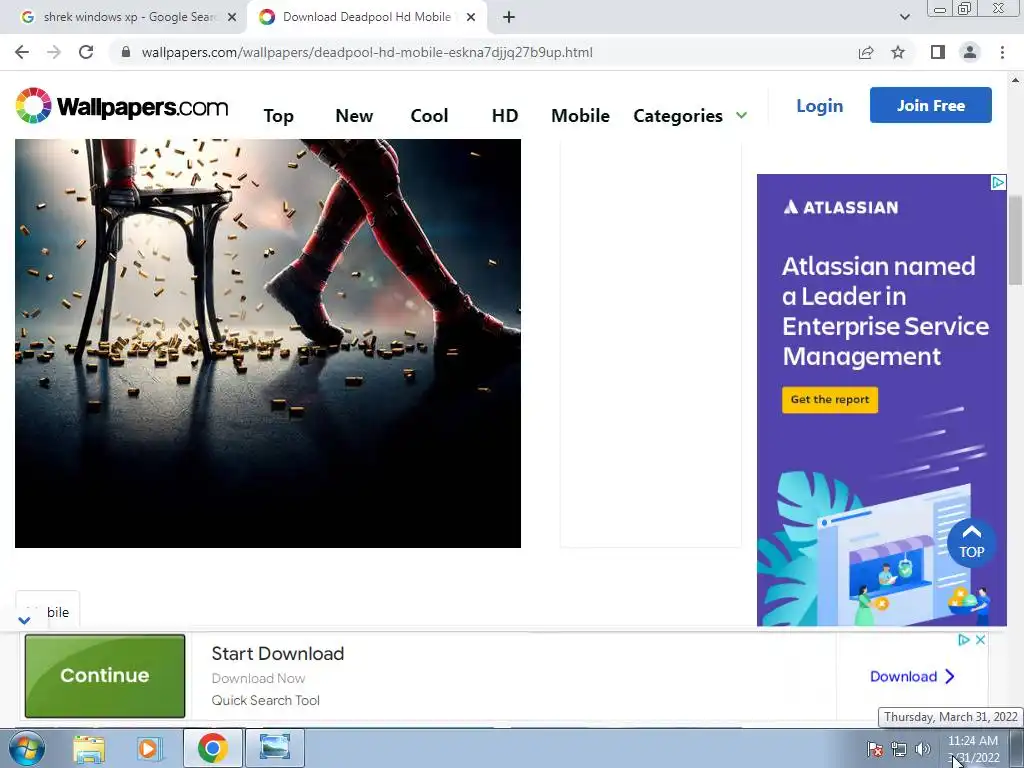1024x768 pixels.
Task: Expand the tab search dropdown arrow
Action: 904,18
